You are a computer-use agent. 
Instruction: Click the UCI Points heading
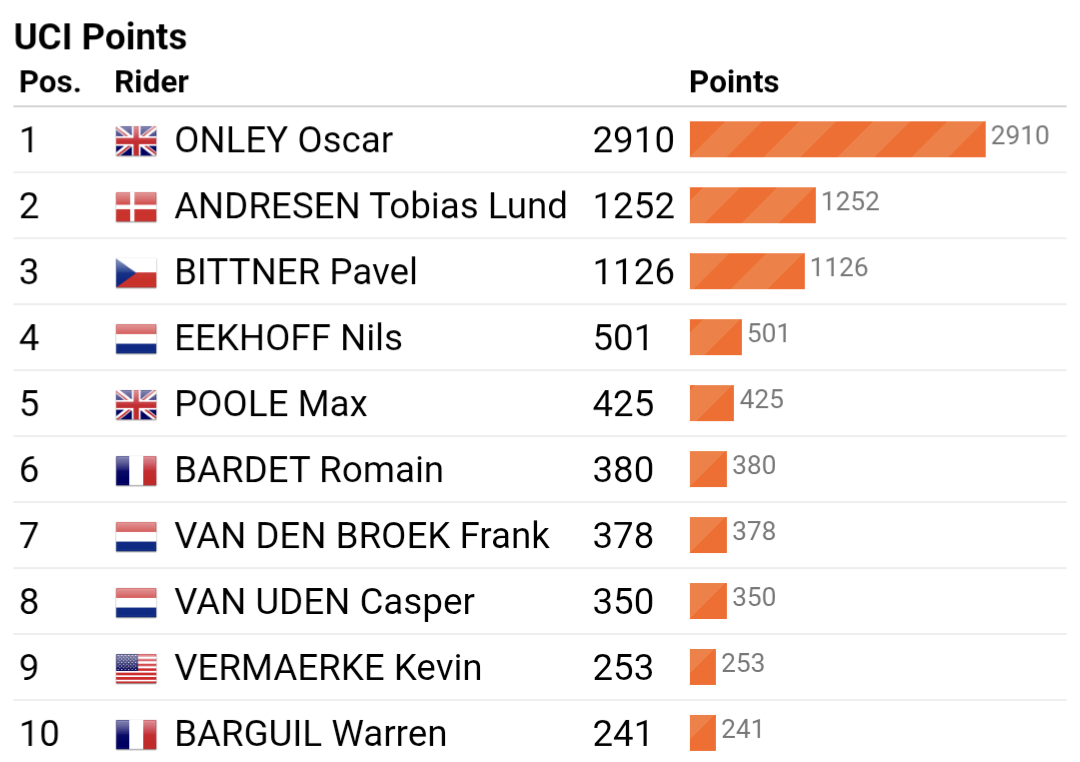pos(100,37)
